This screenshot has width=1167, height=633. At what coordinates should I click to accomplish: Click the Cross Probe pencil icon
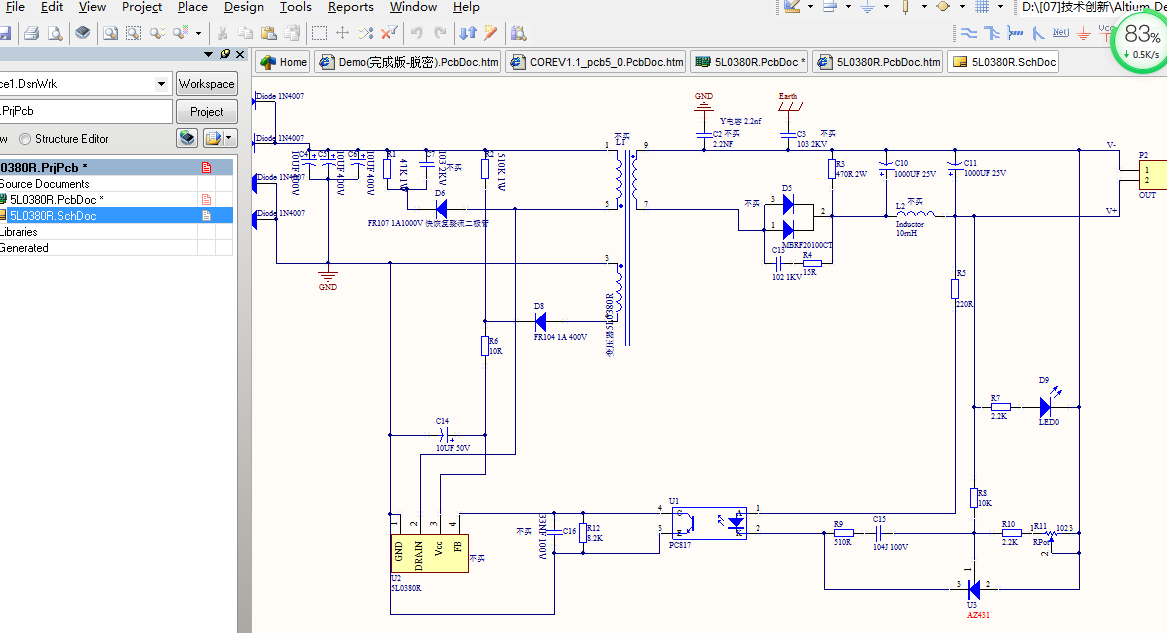pyautogui.click(x=490, y=33)
